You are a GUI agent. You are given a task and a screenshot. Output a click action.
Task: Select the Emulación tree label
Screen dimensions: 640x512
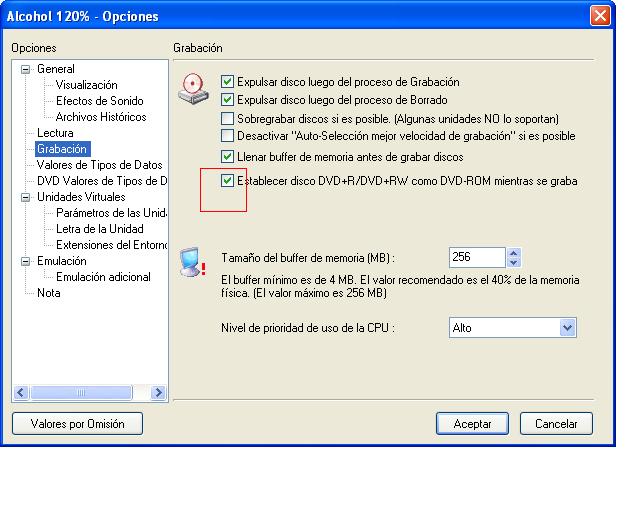click(62, 261)
